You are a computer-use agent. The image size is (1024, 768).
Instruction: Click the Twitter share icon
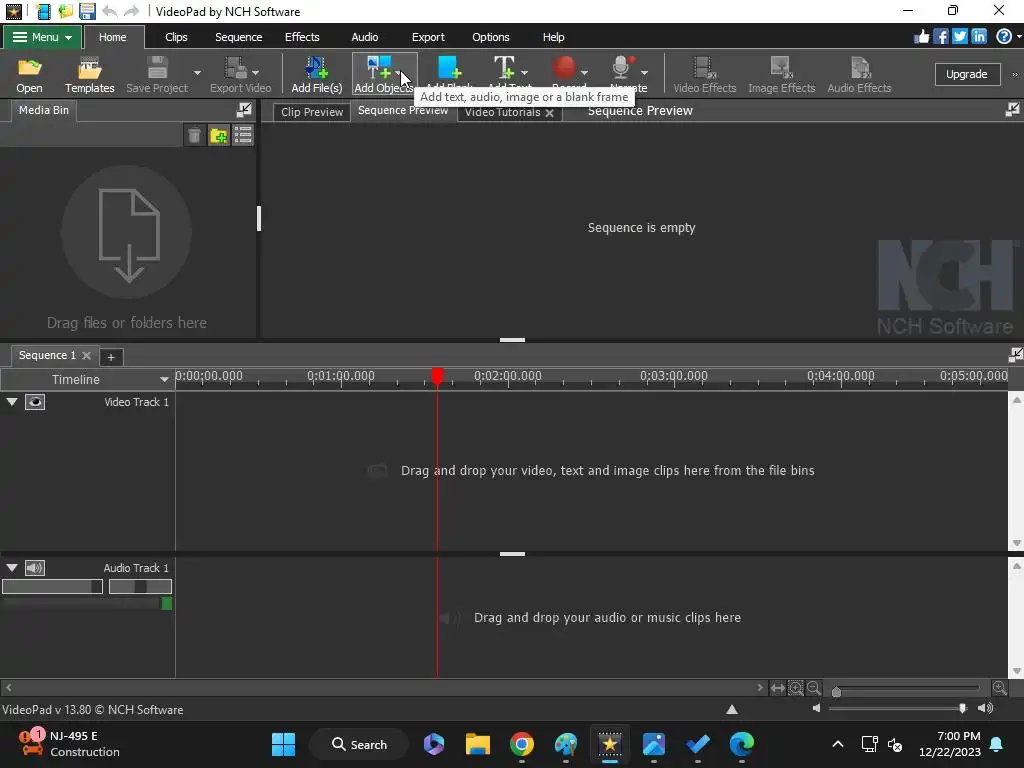pos(959,37)
